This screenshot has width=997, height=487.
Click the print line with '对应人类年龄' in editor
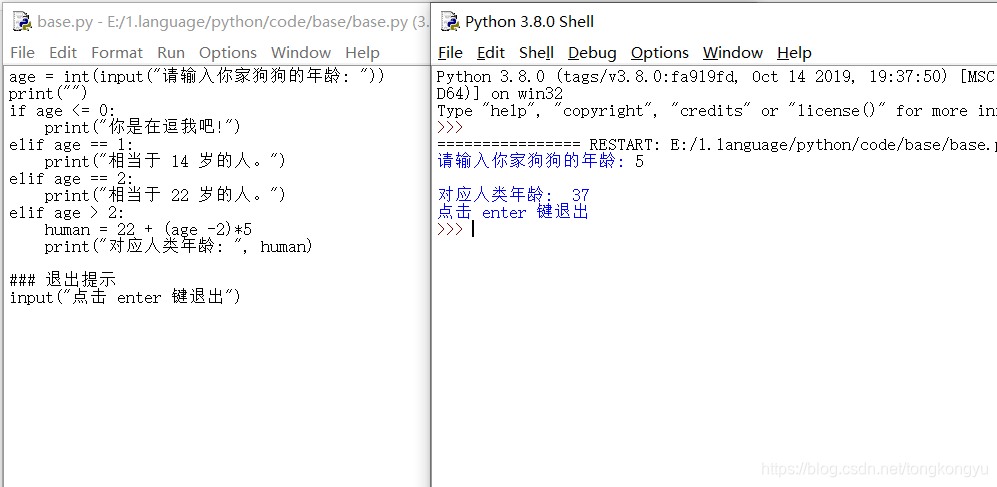[178, 247]
